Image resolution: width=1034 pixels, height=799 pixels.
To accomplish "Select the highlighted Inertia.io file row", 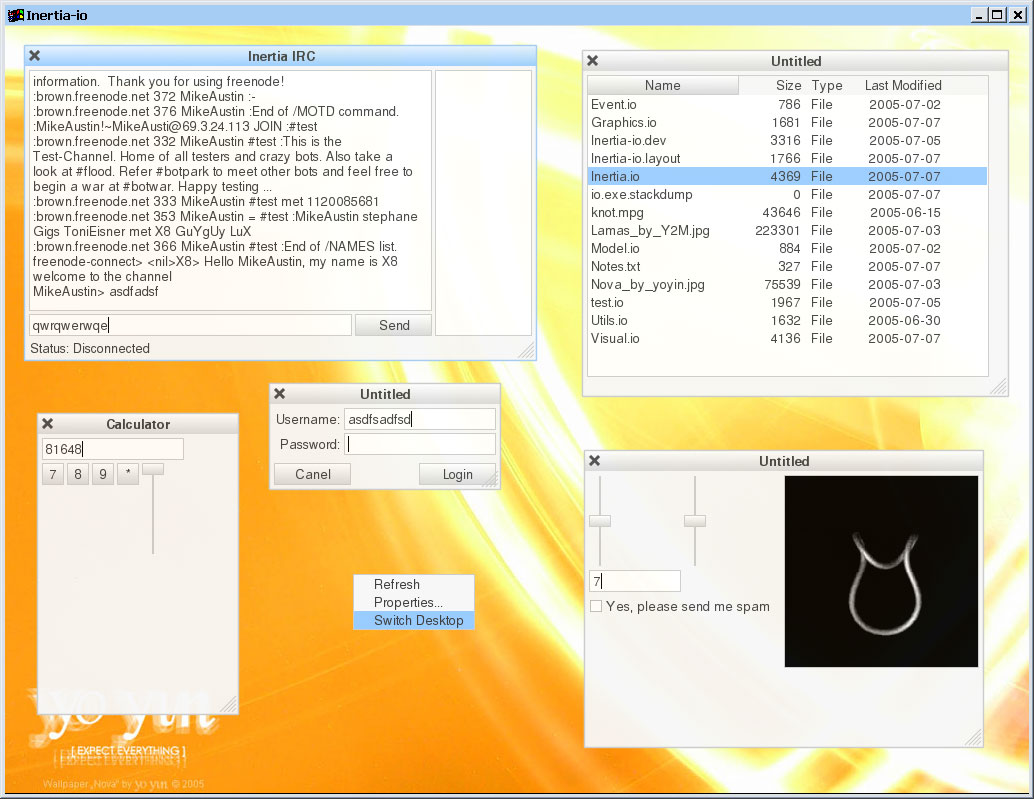I will click(x=787, y=176).
